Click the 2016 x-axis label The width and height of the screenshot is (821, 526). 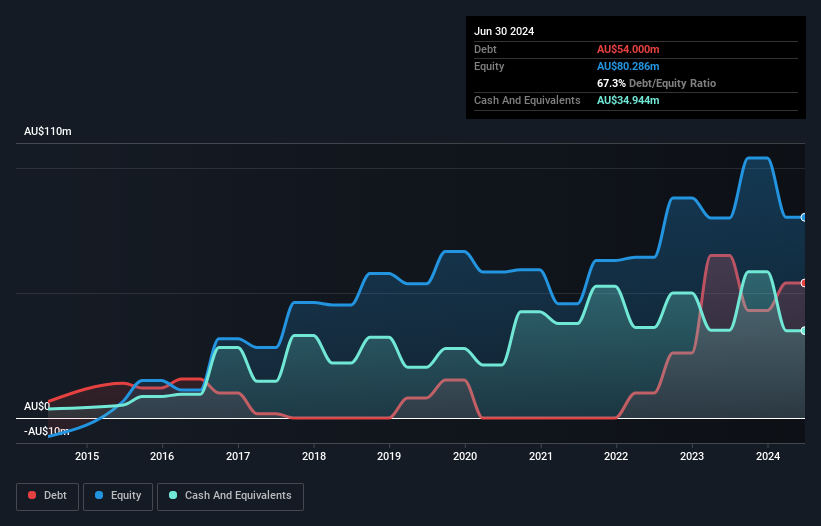(x=162, y=456)
